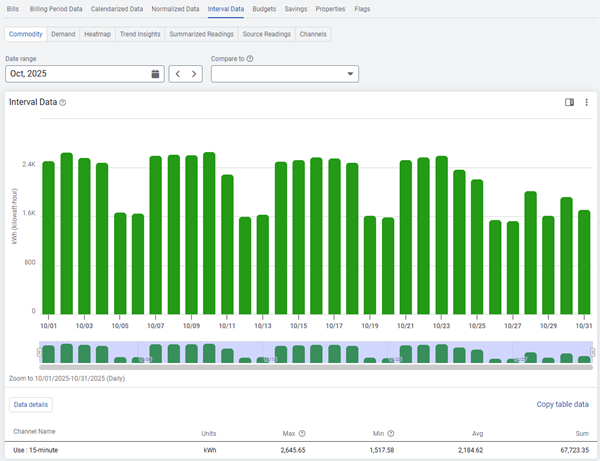The width and height of the screenshot is (600, 461).
Task: Open the calendar date picker icon
Action: click(155, 74)
